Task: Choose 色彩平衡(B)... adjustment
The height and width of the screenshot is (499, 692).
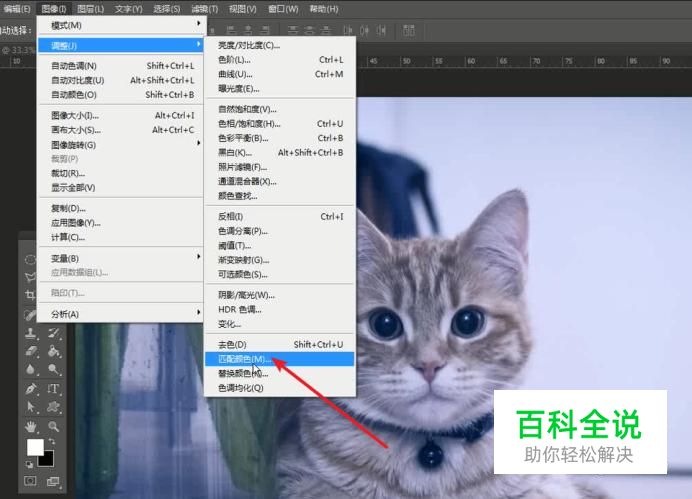Action: (x=280, y=138)
